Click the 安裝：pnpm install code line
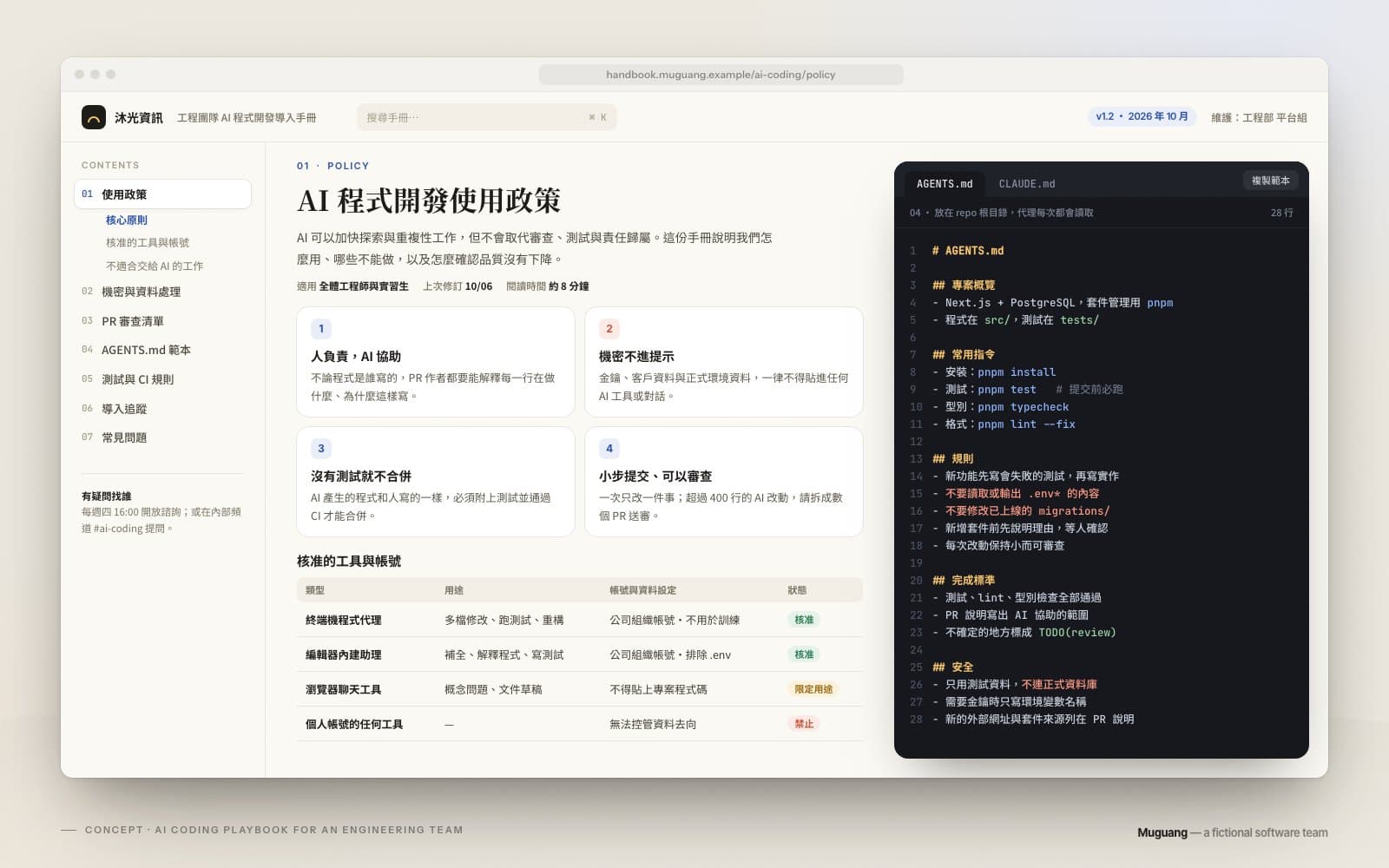Image resolution: width=1389 pixels, height=868 pixels. [994, 372]
